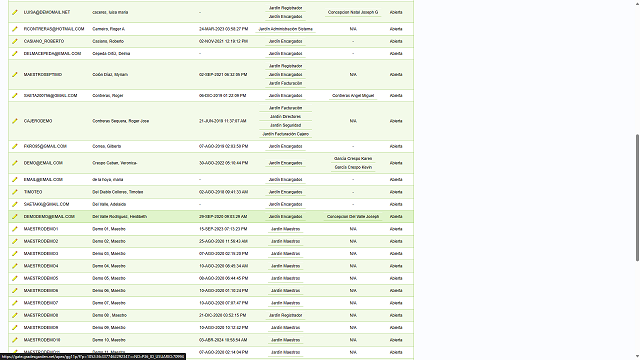Edit Correa, Gilberto using pencil icon
This screenshot has width=640, height=360.
pos(15,146)
